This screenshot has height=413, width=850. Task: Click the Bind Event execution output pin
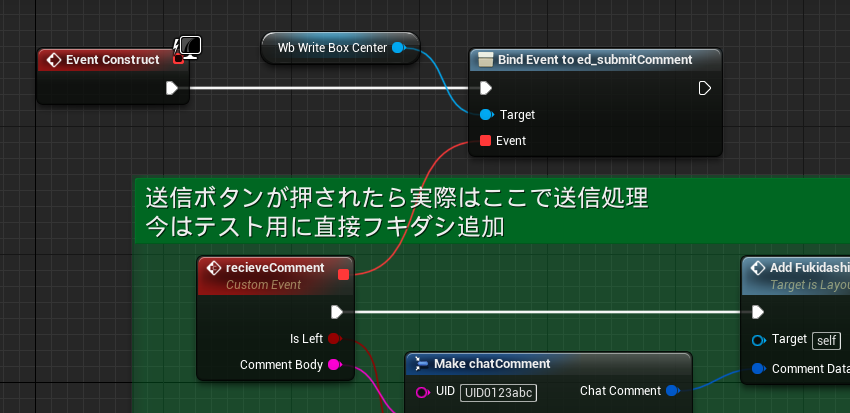(704, 88)
